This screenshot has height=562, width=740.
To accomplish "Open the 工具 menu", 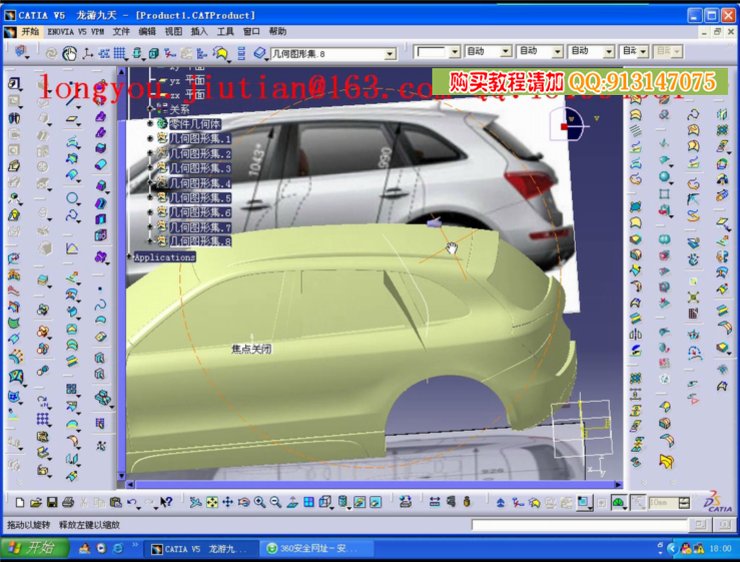I will (x=225, y=31).
